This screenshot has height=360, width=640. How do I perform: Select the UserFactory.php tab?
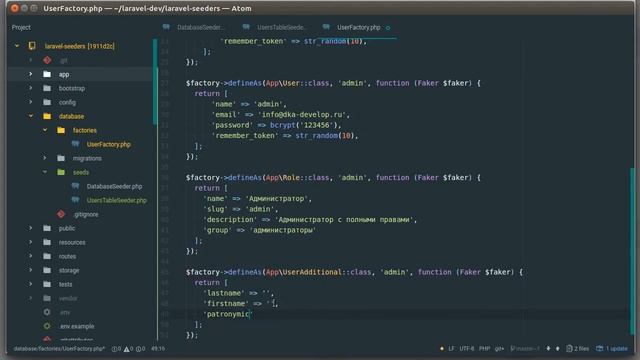tap(358, 27)
